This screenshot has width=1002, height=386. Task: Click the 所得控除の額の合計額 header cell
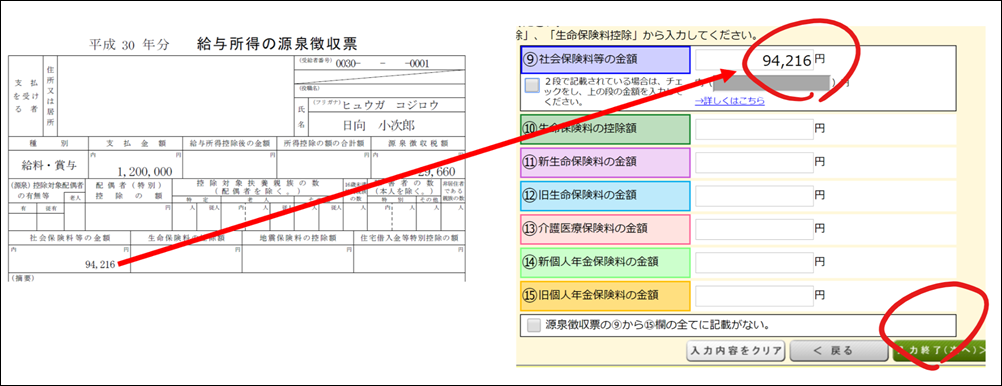tap(323, 143)
